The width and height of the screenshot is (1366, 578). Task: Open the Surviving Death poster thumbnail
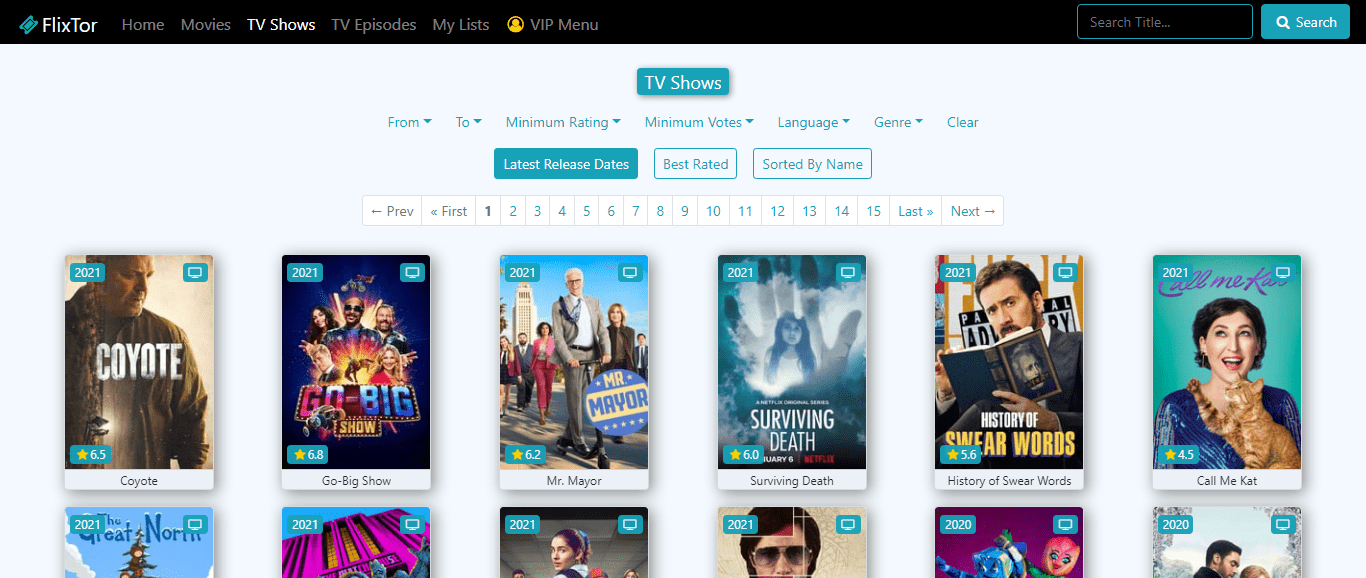coord(792,362)
